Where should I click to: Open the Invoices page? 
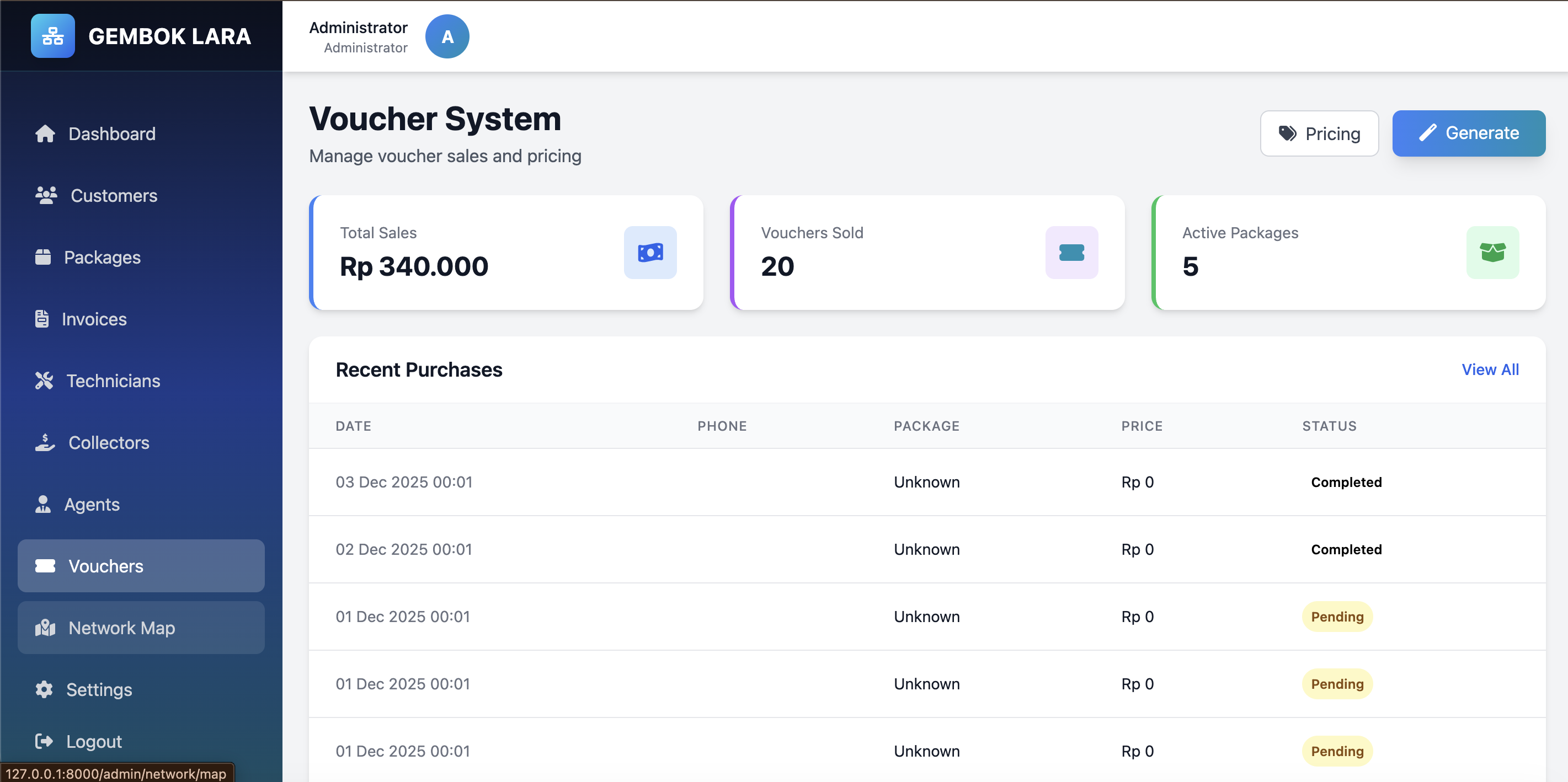coord(94,319)
